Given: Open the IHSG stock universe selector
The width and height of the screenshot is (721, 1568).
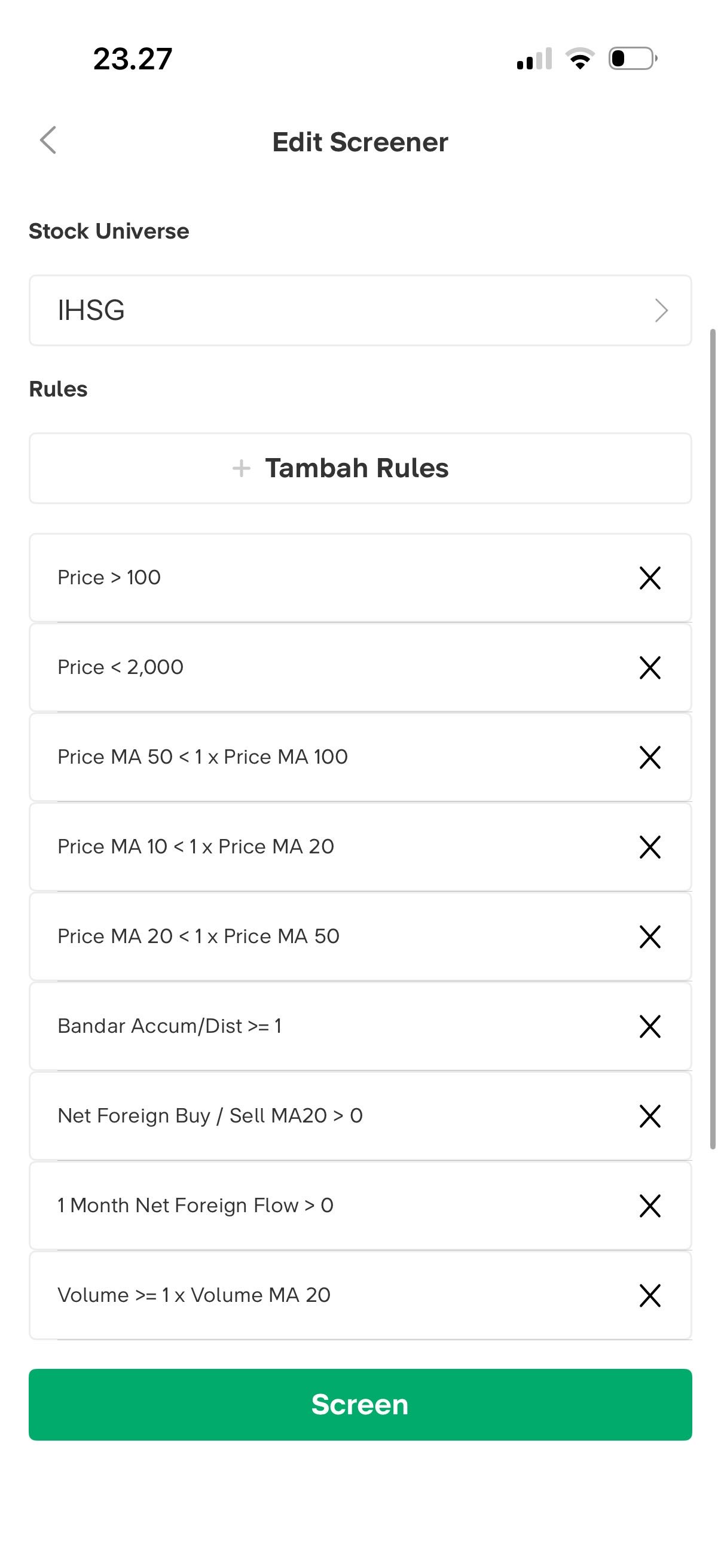Looking at the screenshot, I should pos(359,310).
